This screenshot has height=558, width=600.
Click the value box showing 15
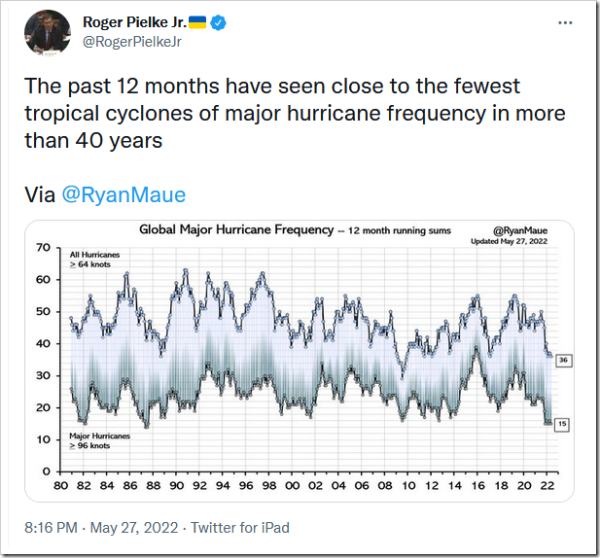coord(563,424)
